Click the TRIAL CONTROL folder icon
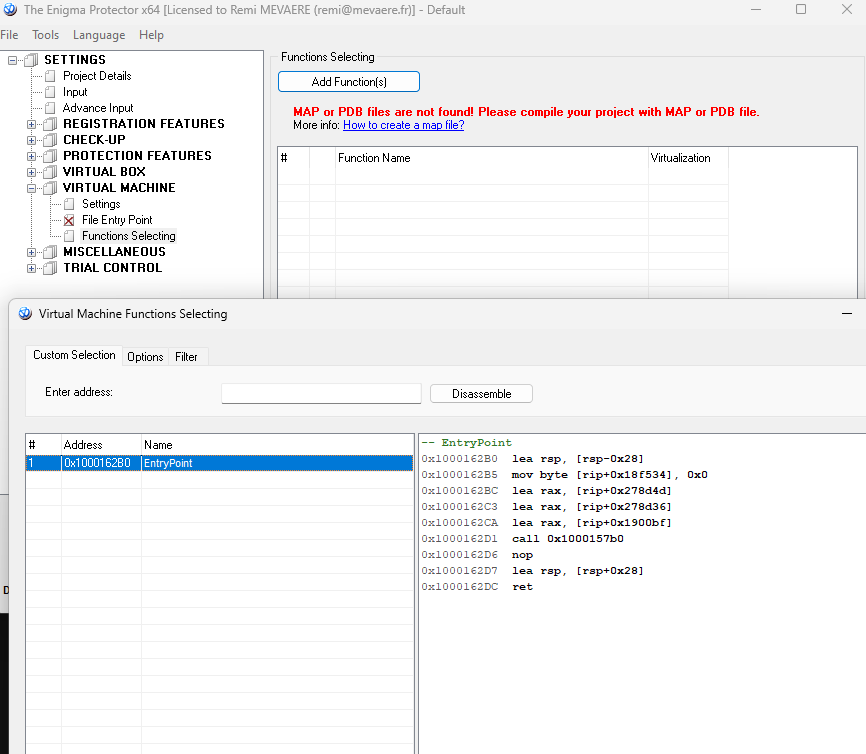The width and height of the screenshot is (866, 754). pyautogui.click(x=50, y=268)
